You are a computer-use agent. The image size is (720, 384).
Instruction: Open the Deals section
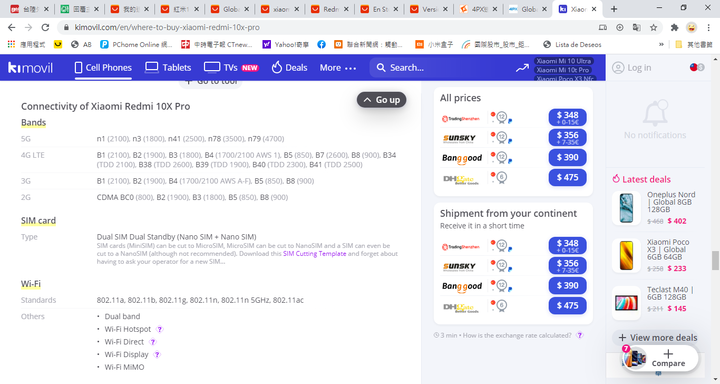tap(289, 68)
